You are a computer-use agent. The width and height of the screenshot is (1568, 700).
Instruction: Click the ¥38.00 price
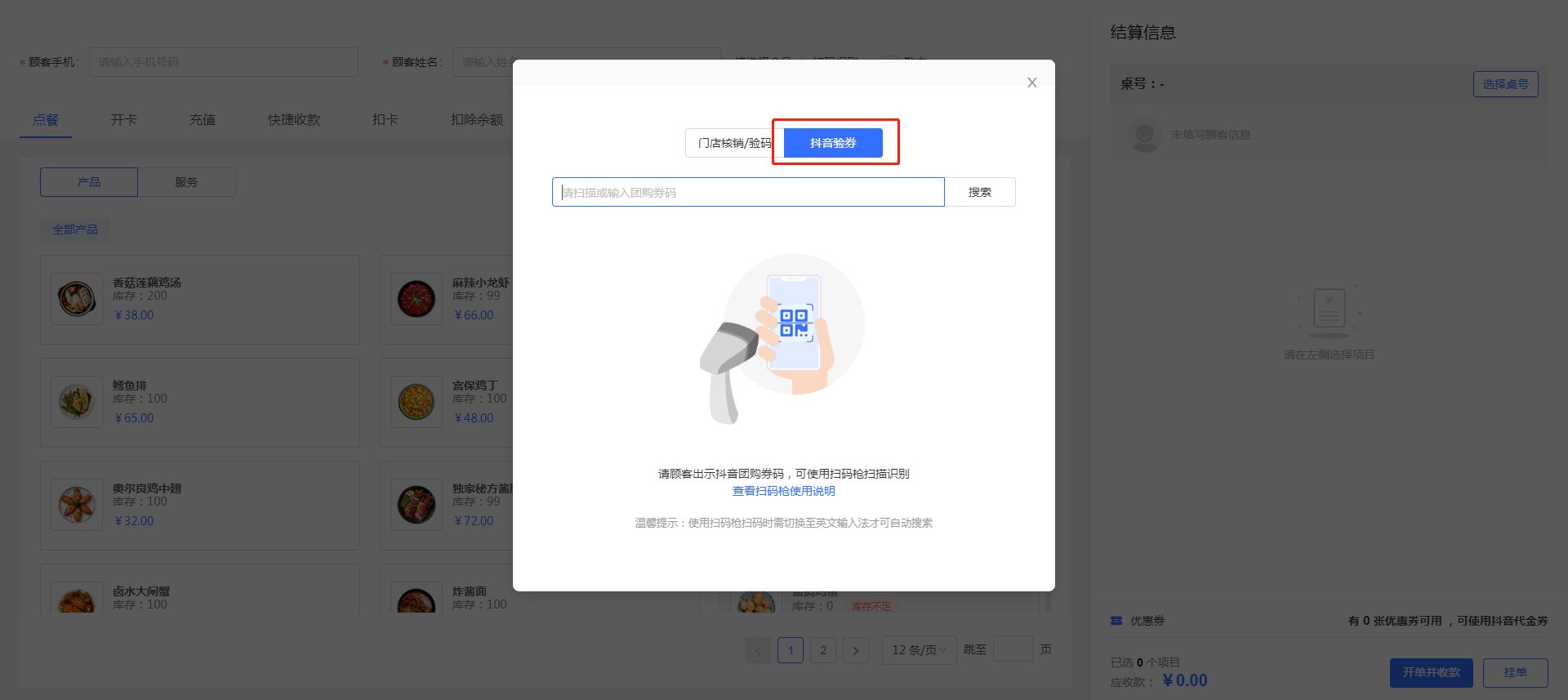pyautogui.click(x=134, y=315)
